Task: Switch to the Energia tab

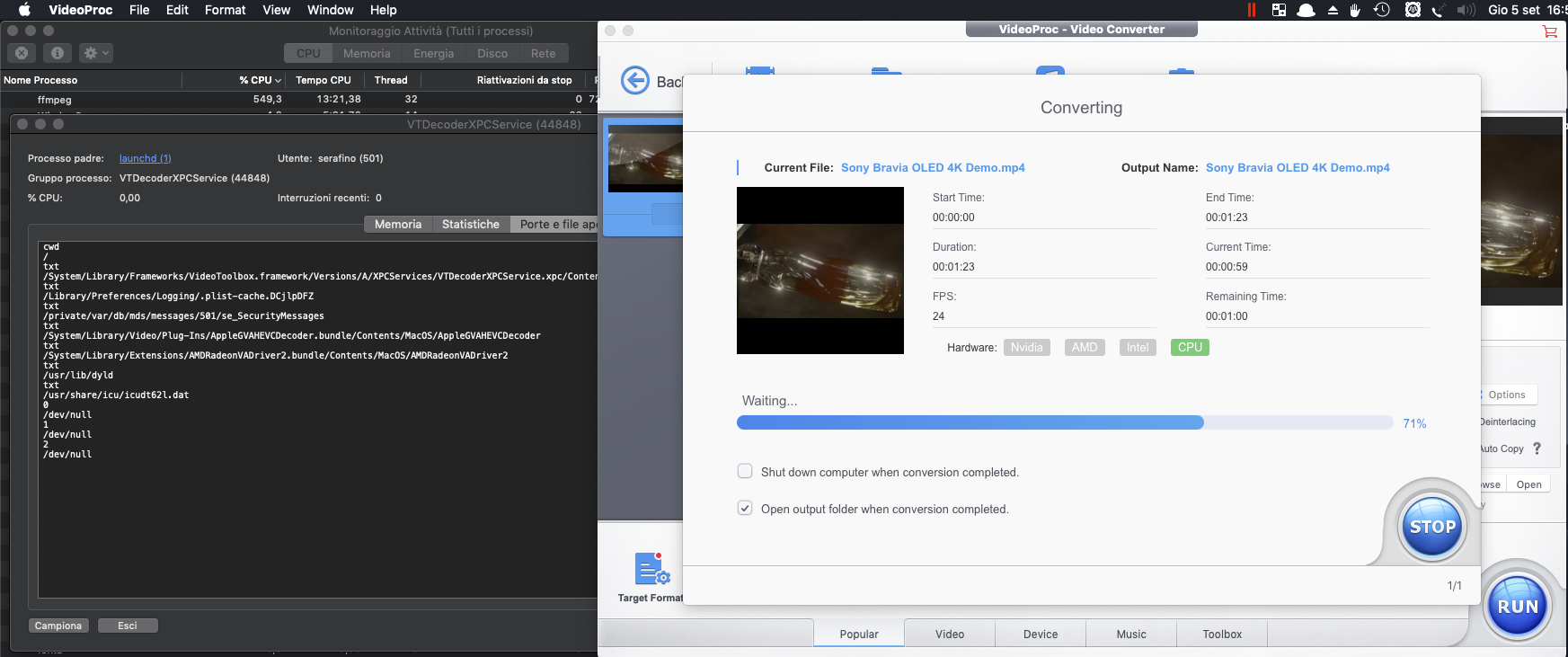Action: (434, 54)
